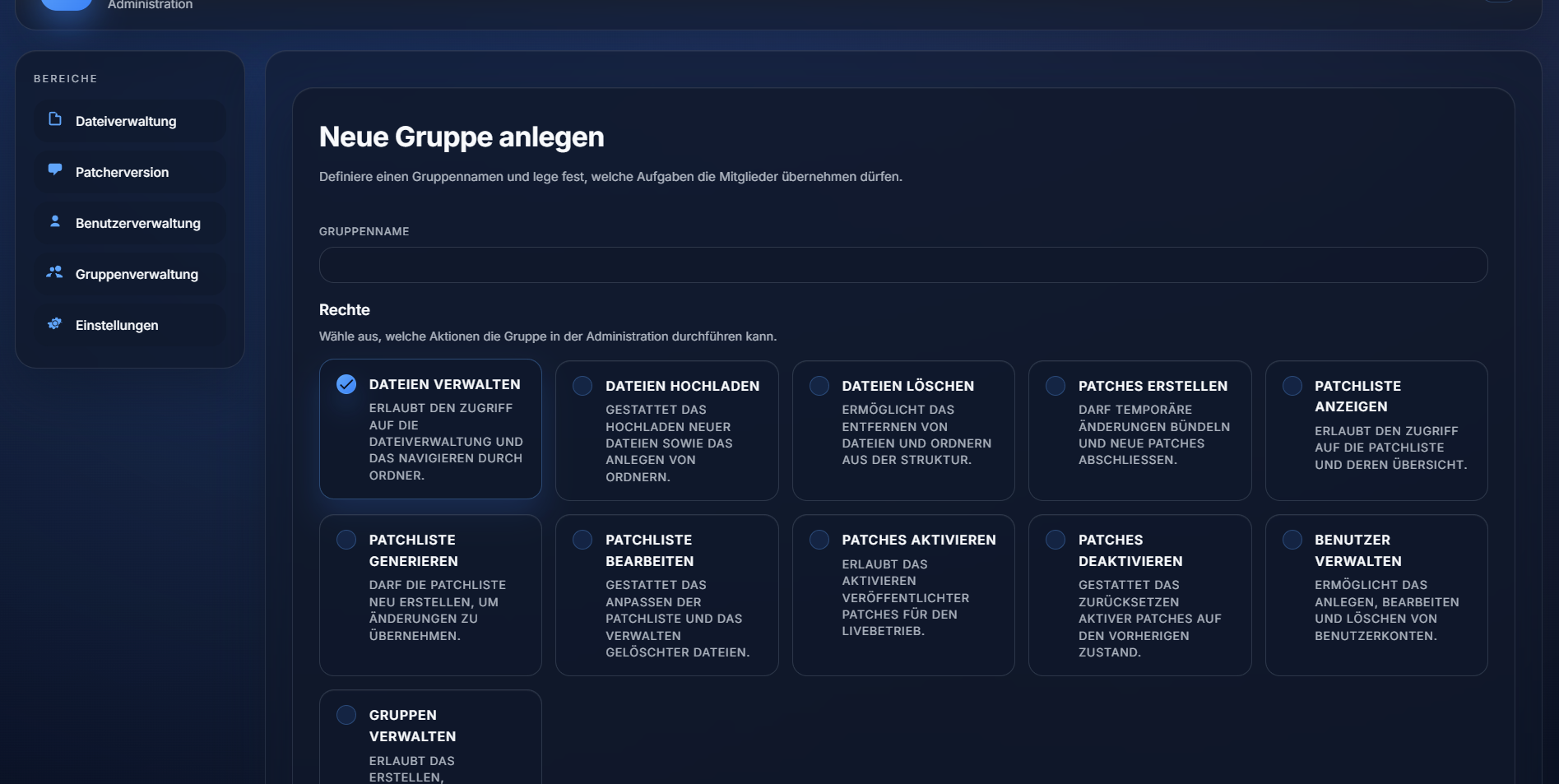Check the Patches erstellen permission
This screenshot has height=784, width=1559.
(1056, 386)
